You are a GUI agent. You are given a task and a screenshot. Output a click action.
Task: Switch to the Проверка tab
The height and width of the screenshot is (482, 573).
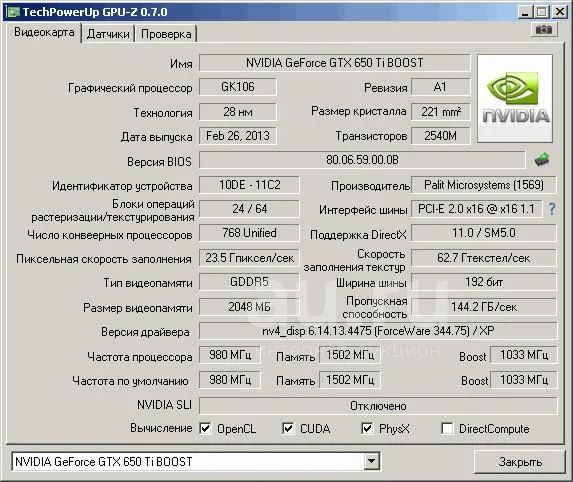coord(166,34)
